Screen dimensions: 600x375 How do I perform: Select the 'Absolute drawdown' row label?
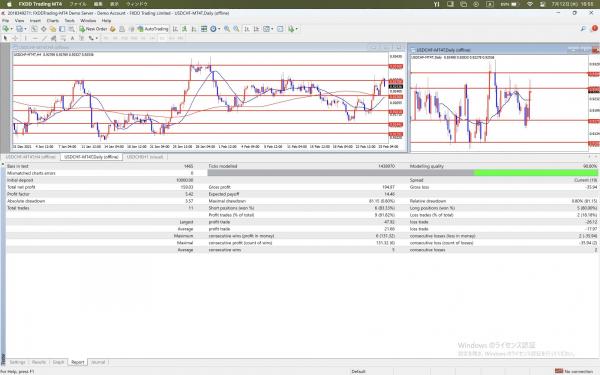coord(26,201)
